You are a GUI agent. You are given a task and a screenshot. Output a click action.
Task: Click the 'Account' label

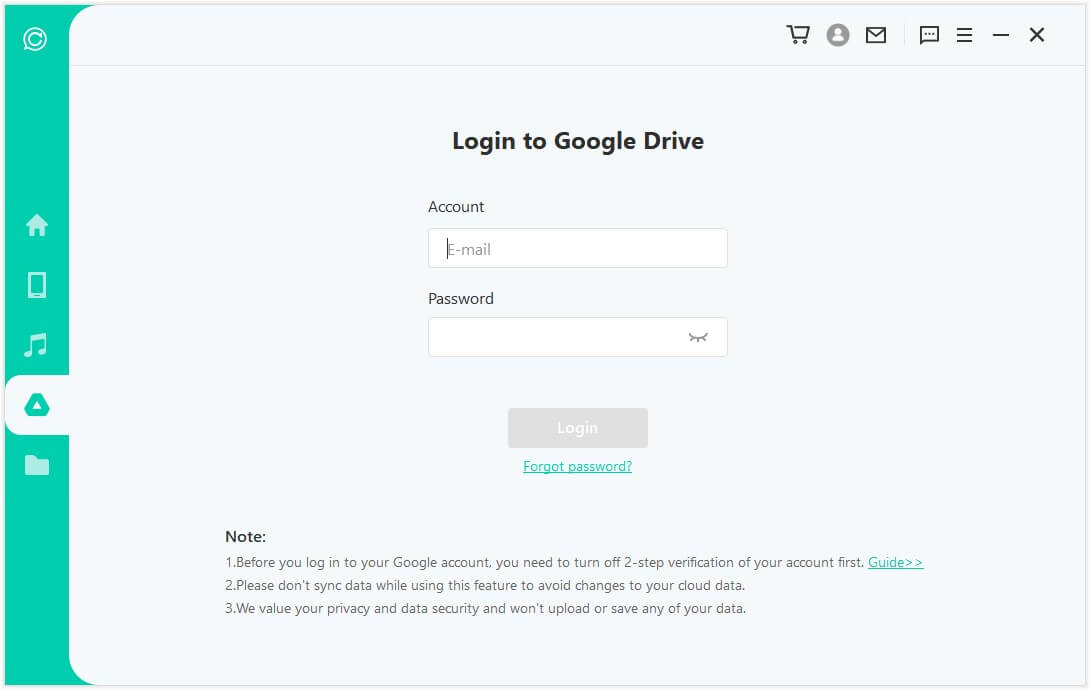[x=456, y=207]
